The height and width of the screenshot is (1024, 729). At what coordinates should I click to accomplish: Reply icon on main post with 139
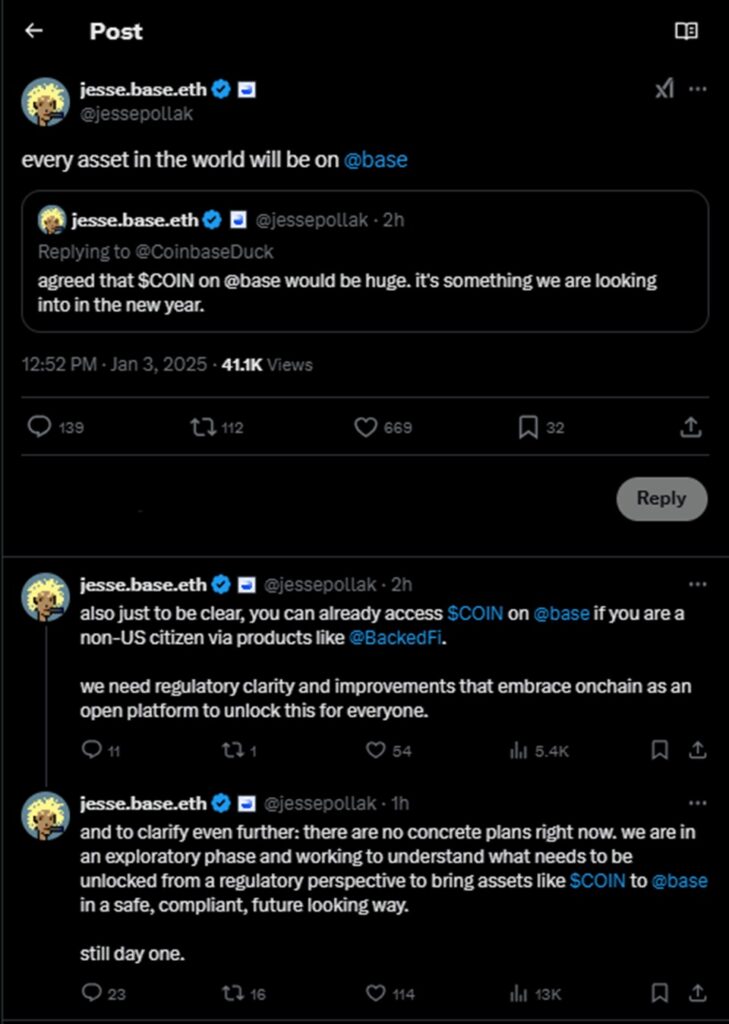point(39,427)
